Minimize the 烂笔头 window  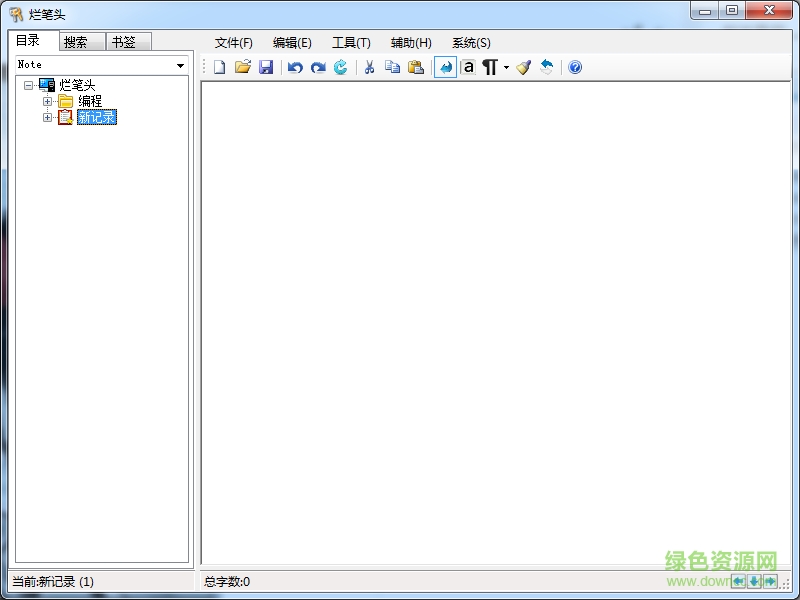tap(705, 11)
